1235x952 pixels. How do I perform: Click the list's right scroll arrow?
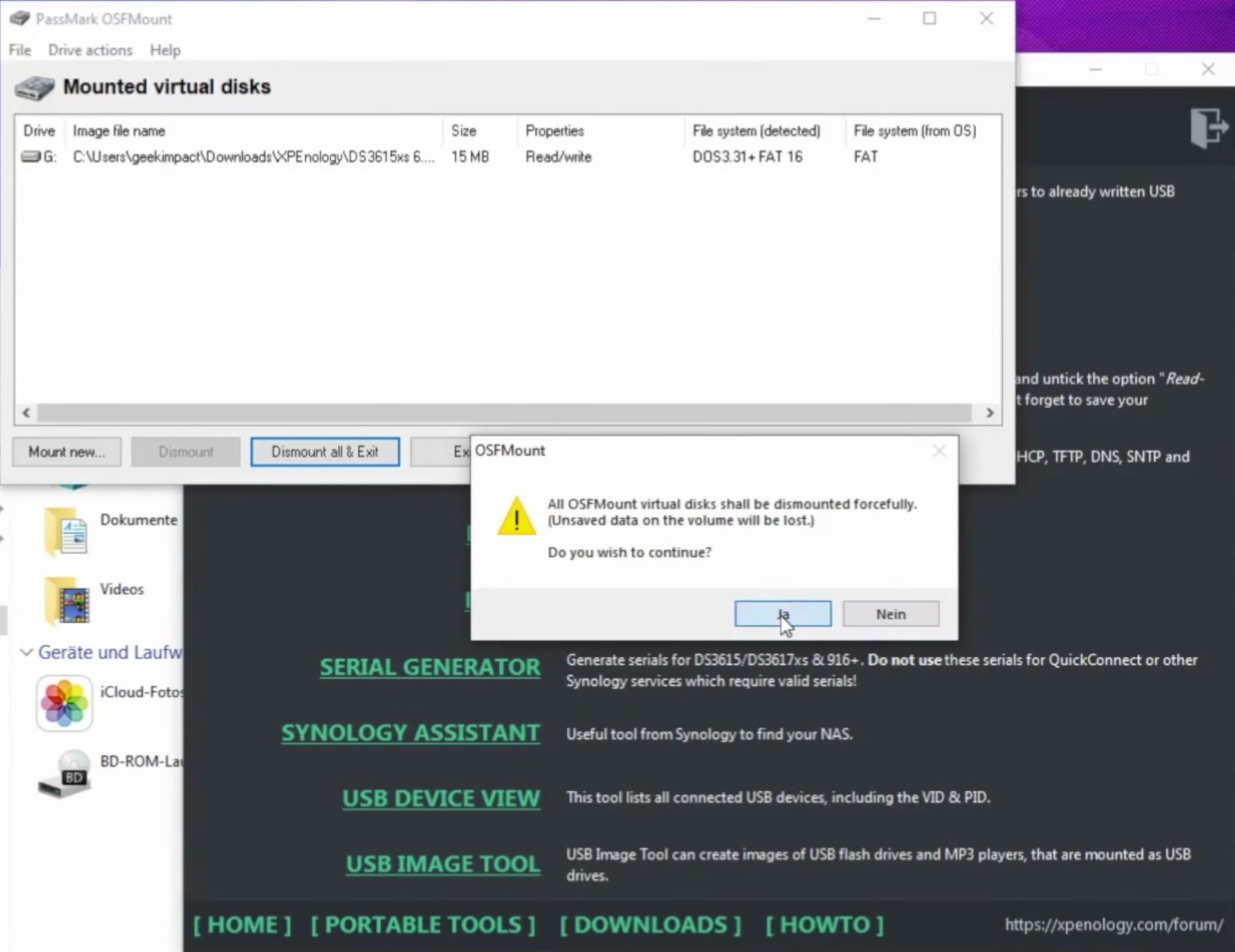click(990, 413)
